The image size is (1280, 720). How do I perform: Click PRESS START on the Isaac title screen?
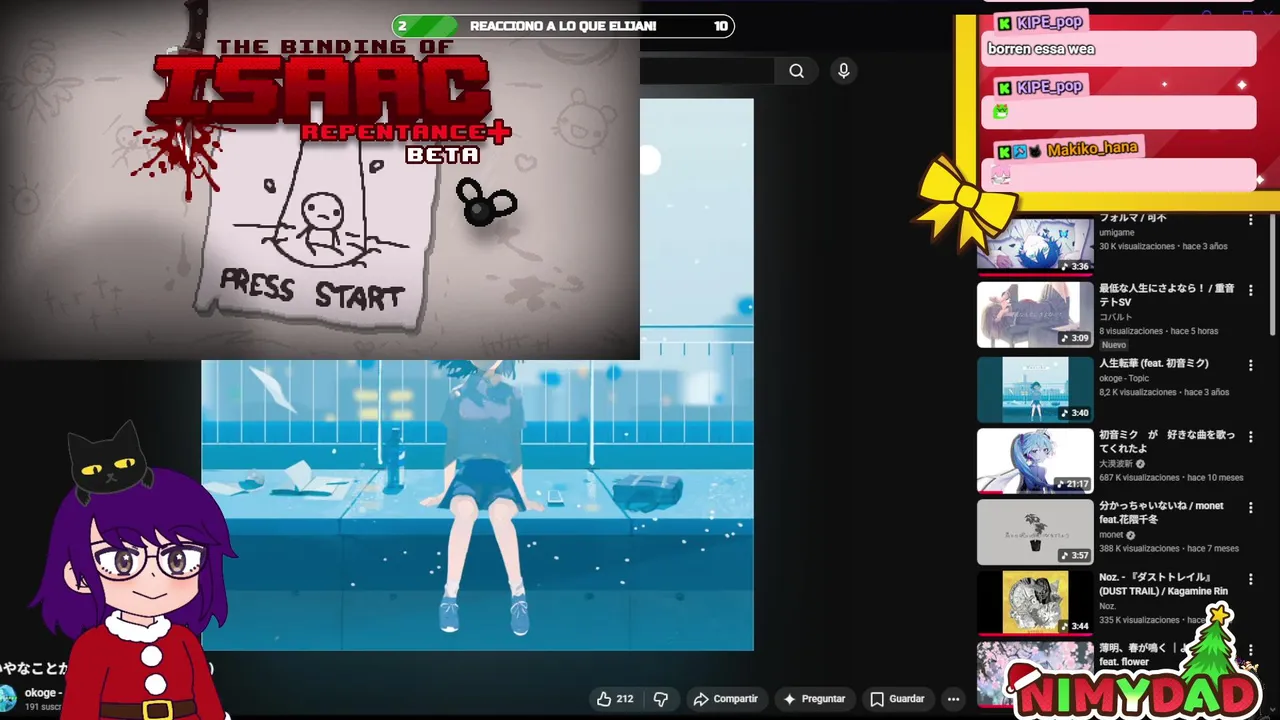click(312, 290)
